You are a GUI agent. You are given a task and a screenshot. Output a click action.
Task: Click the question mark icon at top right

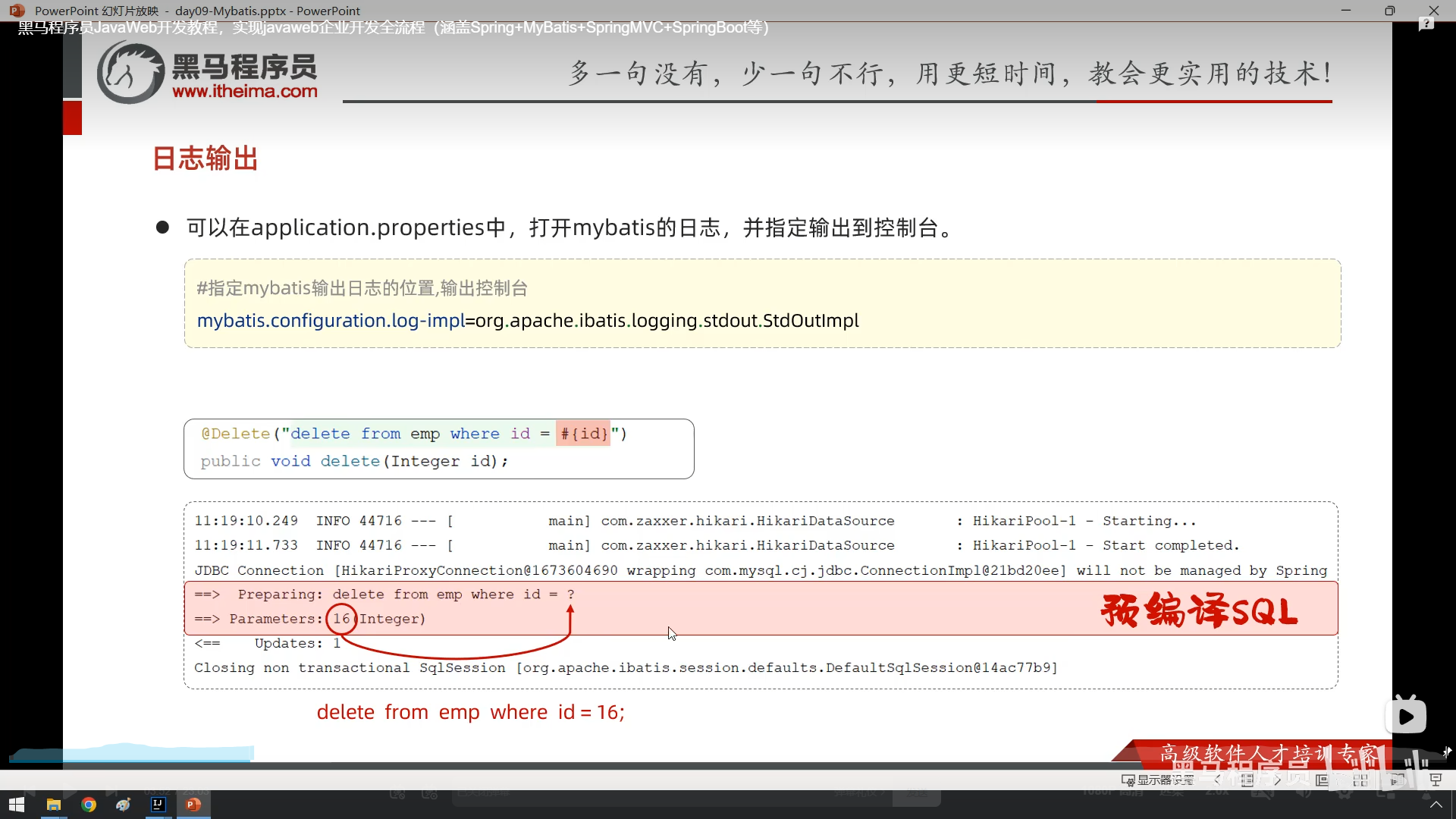pyautogui.click(x=1426, y=24)
